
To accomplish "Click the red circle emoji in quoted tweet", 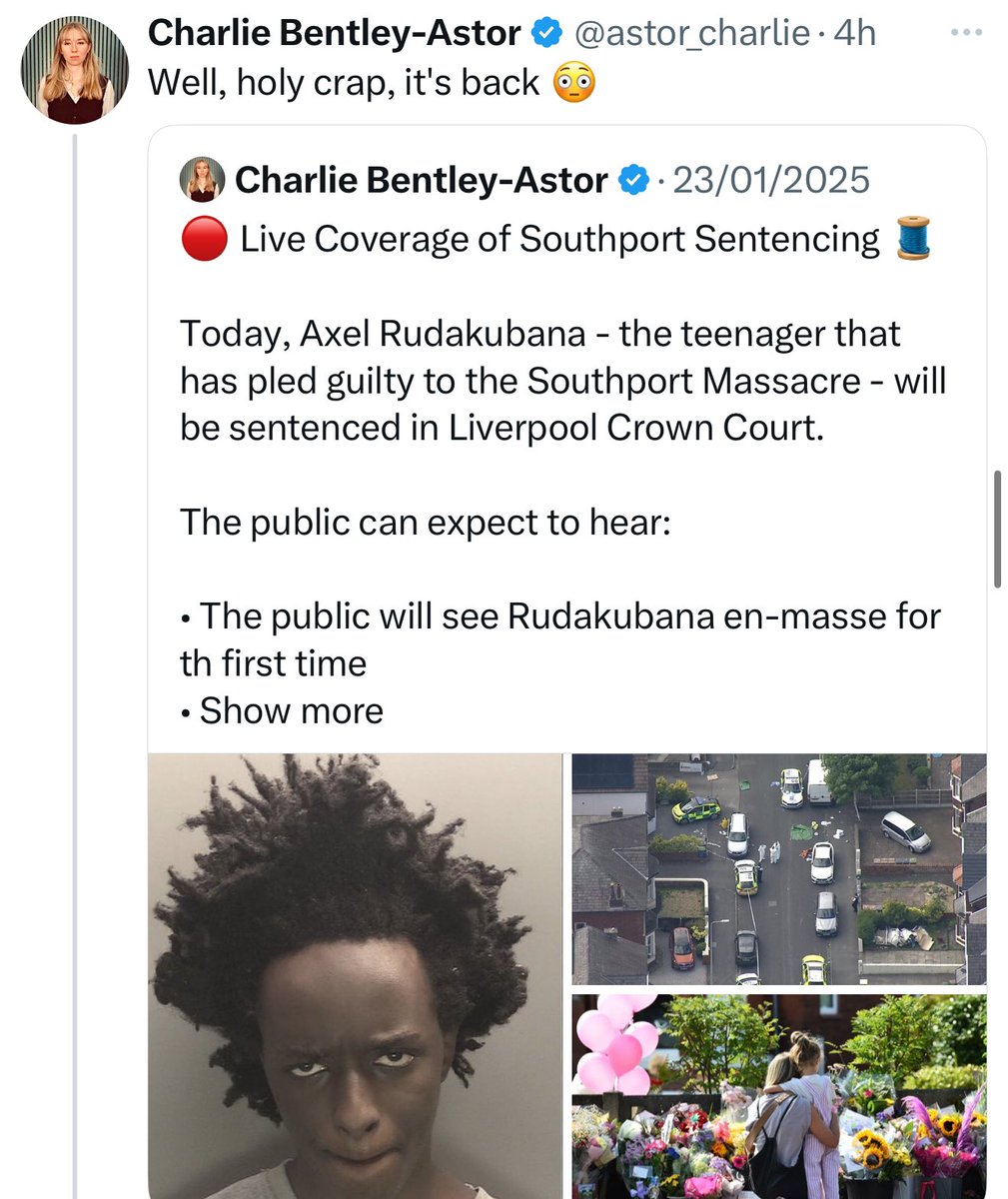I will click(x=204, y=240).
